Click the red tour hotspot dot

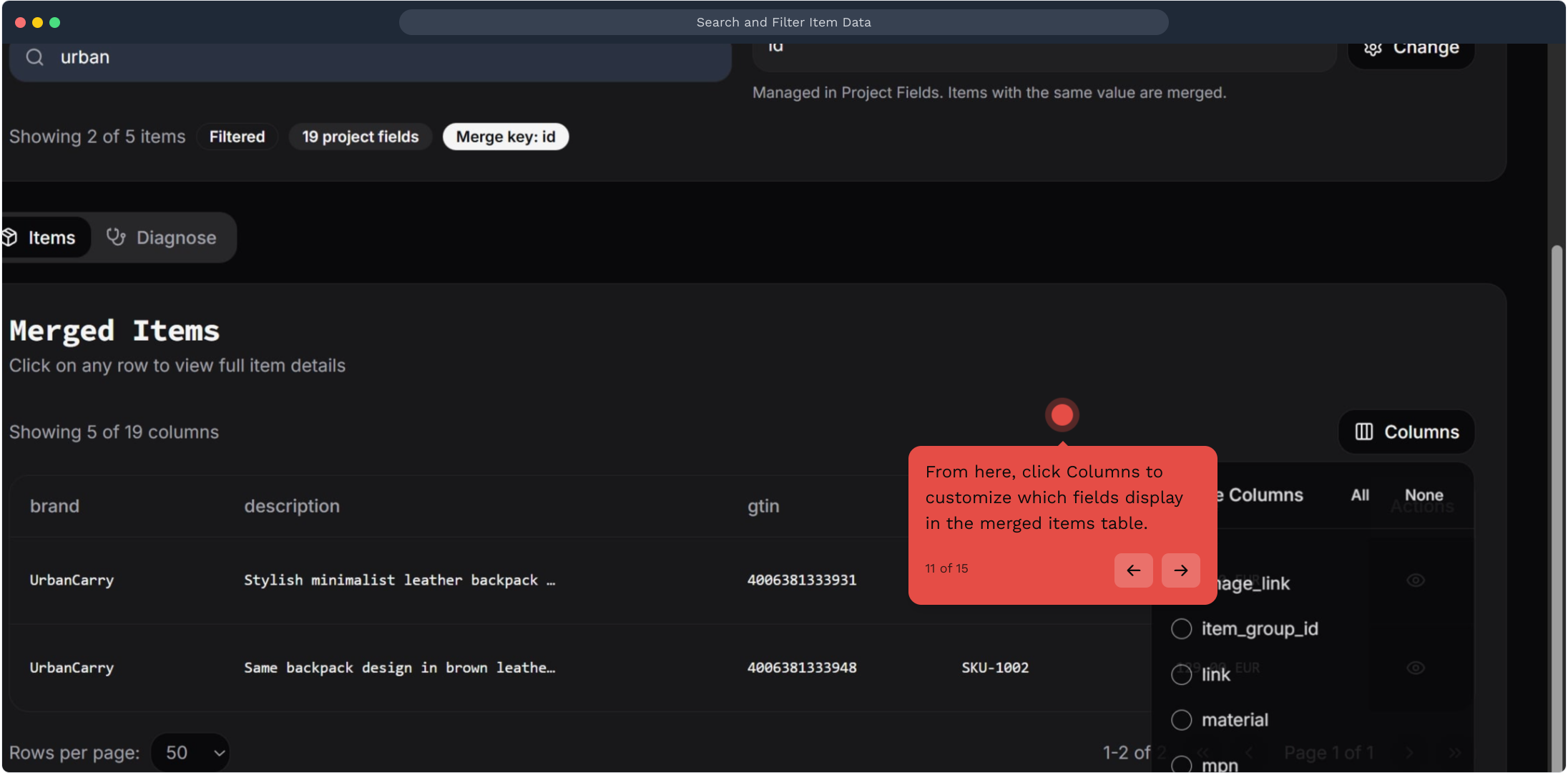tap(1062, 415)
